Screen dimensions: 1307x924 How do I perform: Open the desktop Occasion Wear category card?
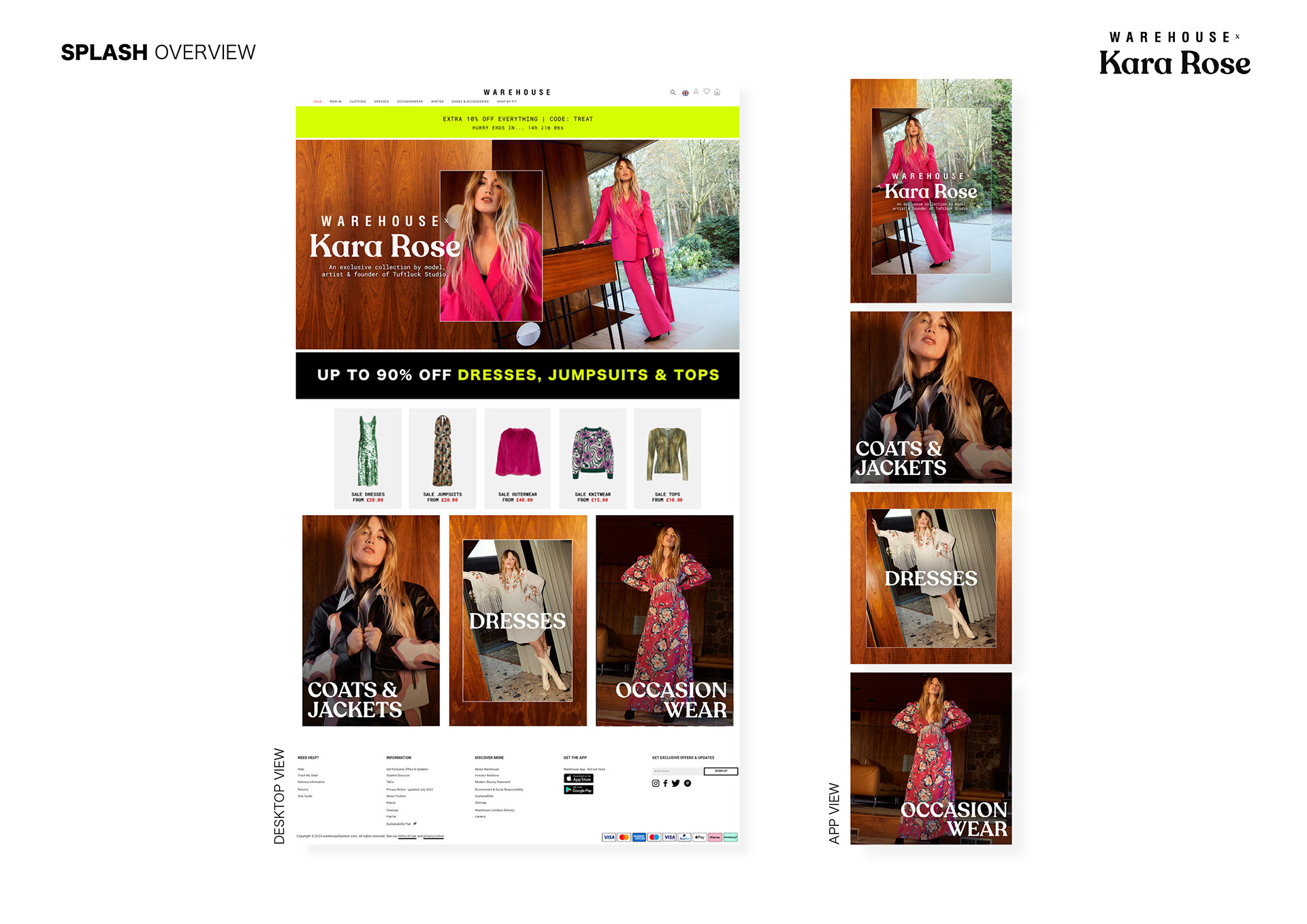coord(664,621)
